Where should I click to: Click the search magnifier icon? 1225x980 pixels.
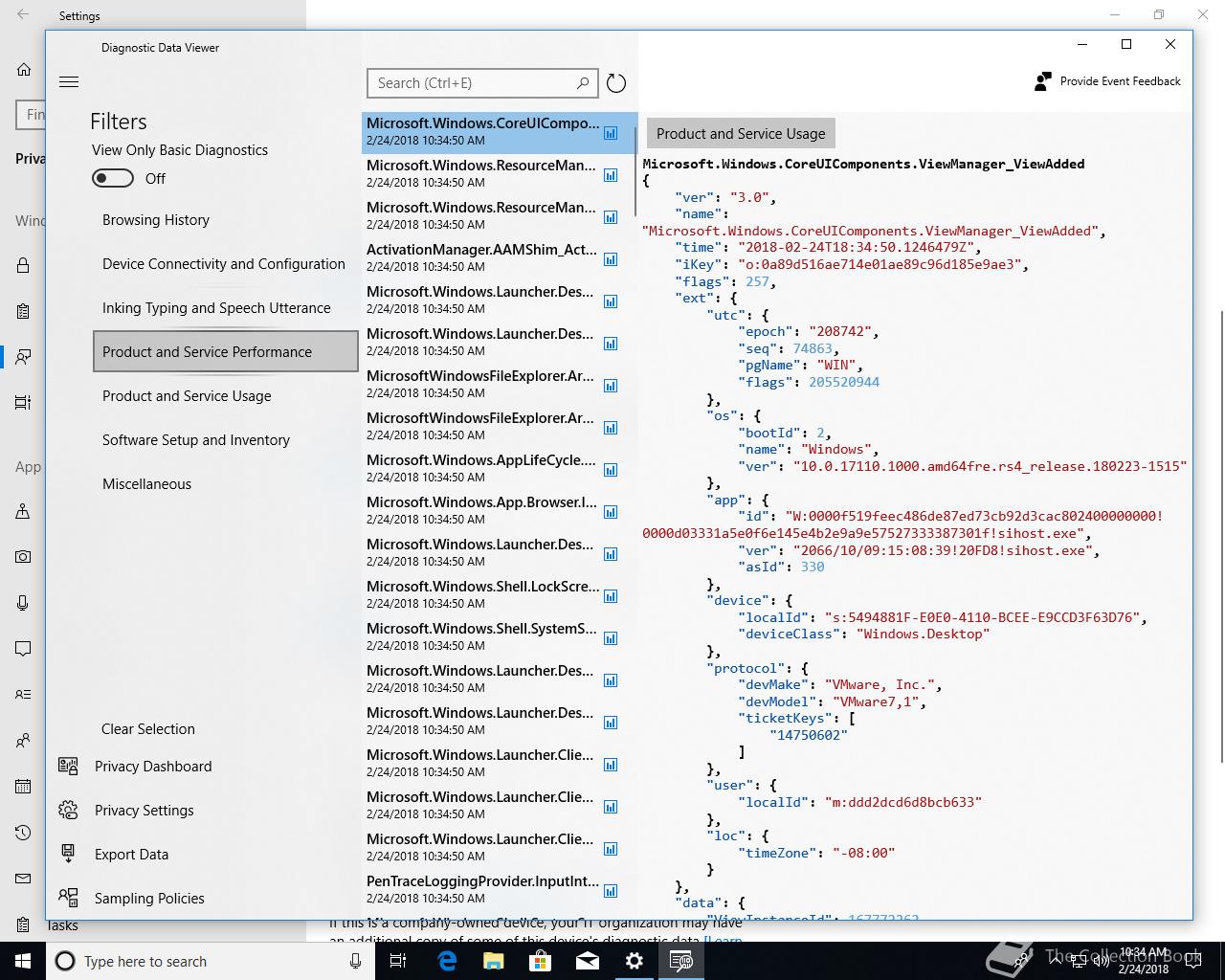(x=583, y=83)
